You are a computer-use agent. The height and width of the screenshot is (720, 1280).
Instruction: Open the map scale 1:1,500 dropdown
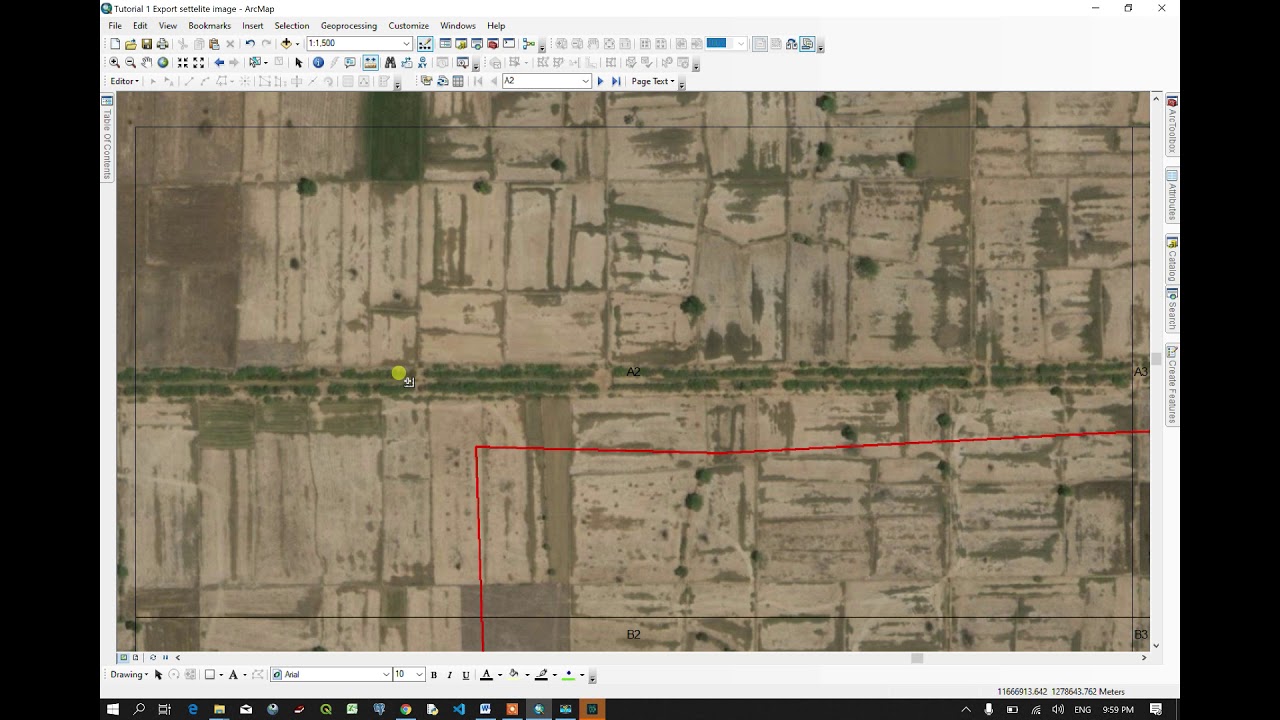[406, 43]
